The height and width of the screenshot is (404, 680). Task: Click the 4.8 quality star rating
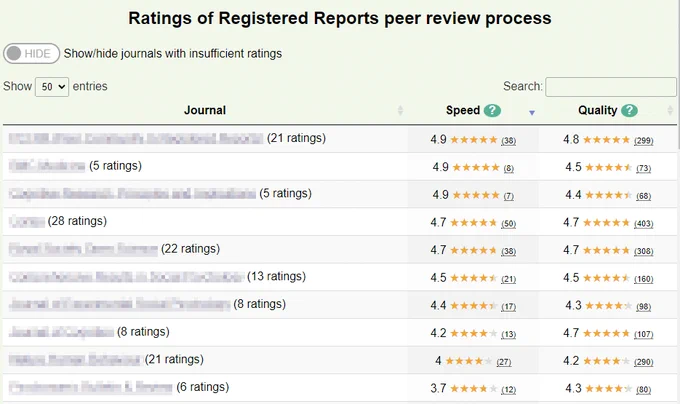click(x=606, y=140)
